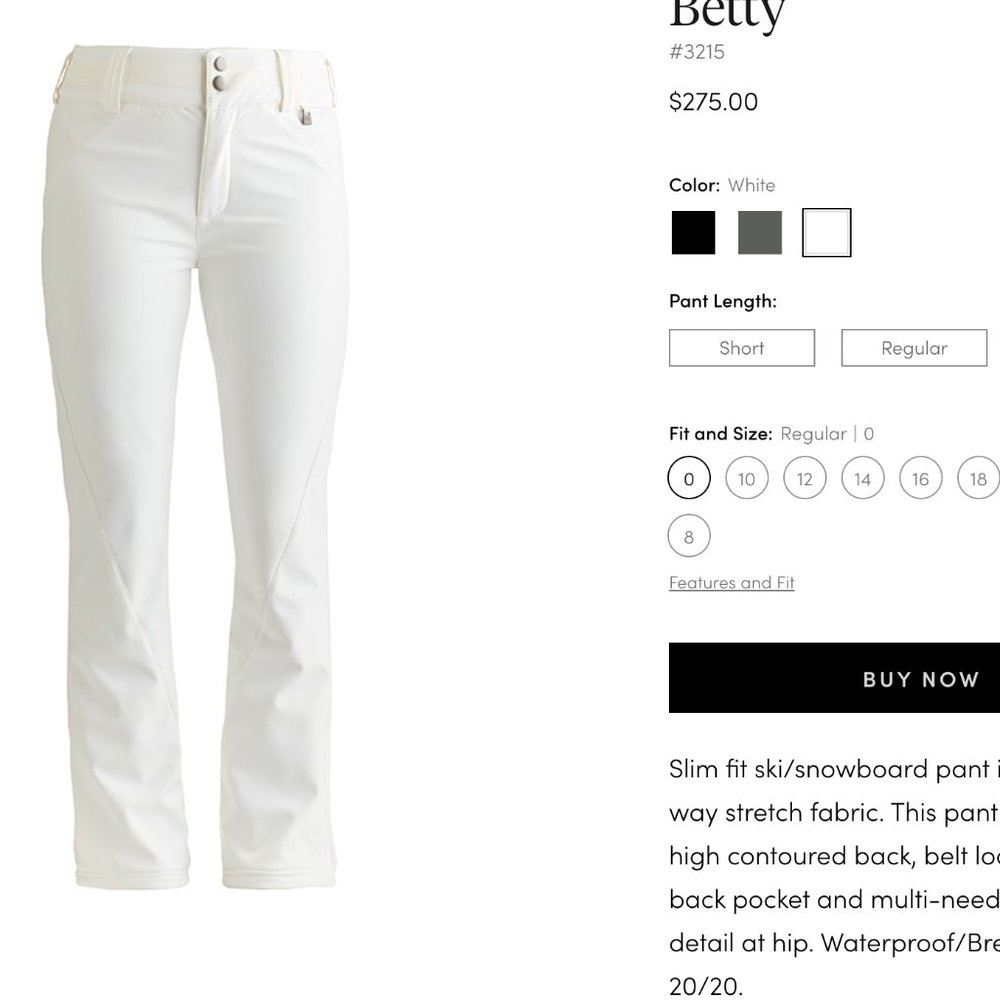This screenshot has height=1000, width=1000.
Task: Pick the white color swatch
Action: click(827, 233)
